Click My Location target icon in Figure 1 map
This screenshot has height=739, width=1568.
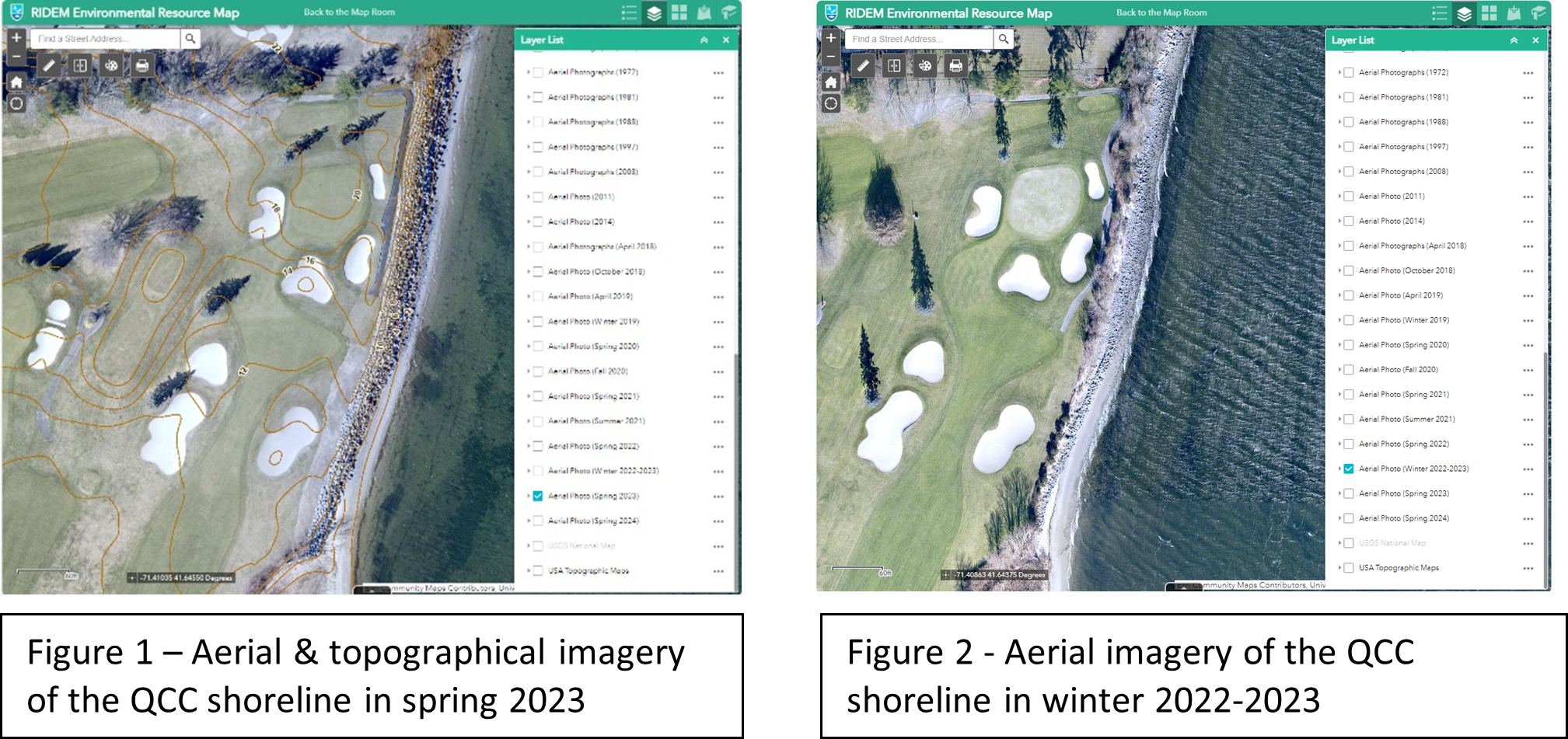pyautogui.click(x=16, y=104)
